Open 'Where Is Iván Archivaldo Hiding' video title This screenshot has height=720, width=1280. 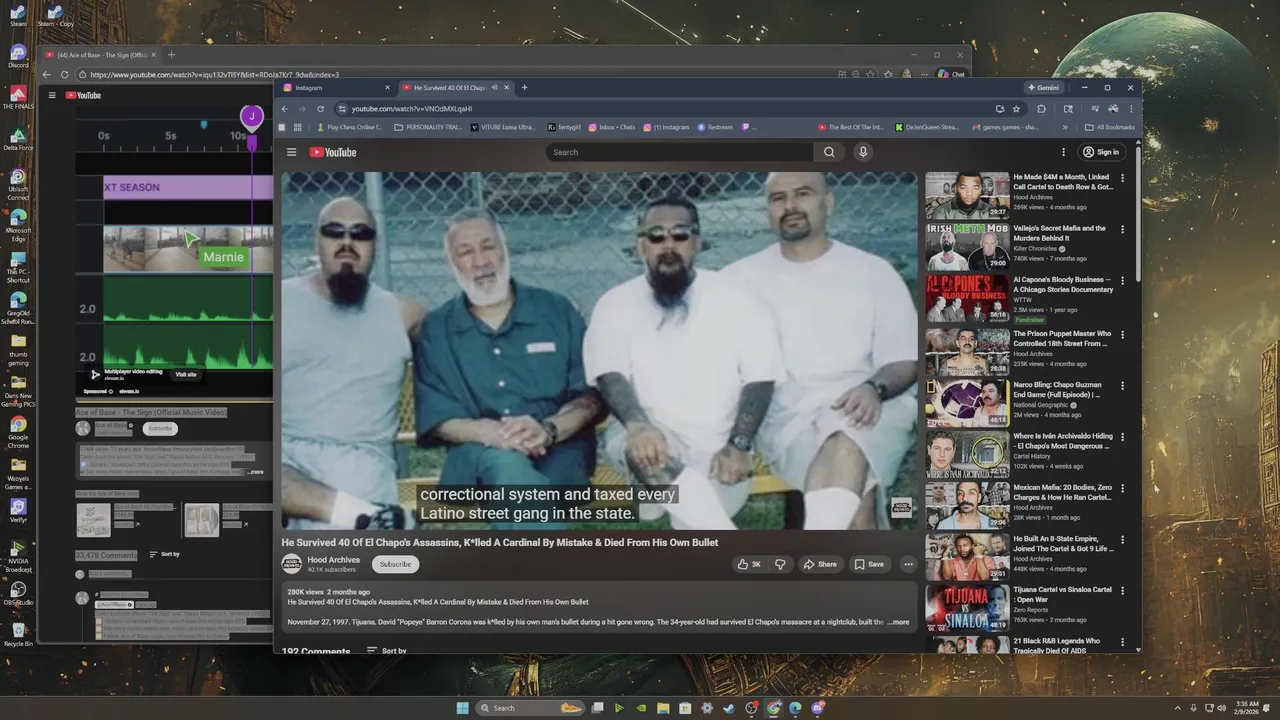1062,441
